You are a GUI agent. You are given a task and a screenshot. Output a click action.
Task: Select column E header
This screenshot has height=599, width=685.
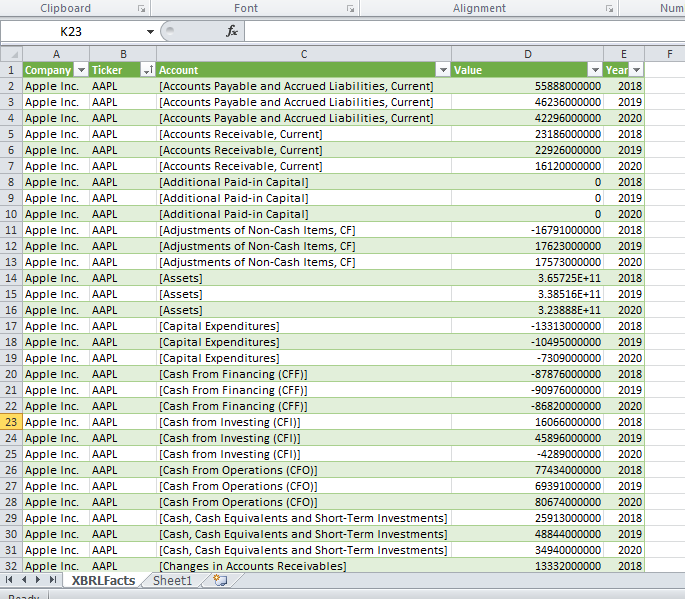click(624, 54)
